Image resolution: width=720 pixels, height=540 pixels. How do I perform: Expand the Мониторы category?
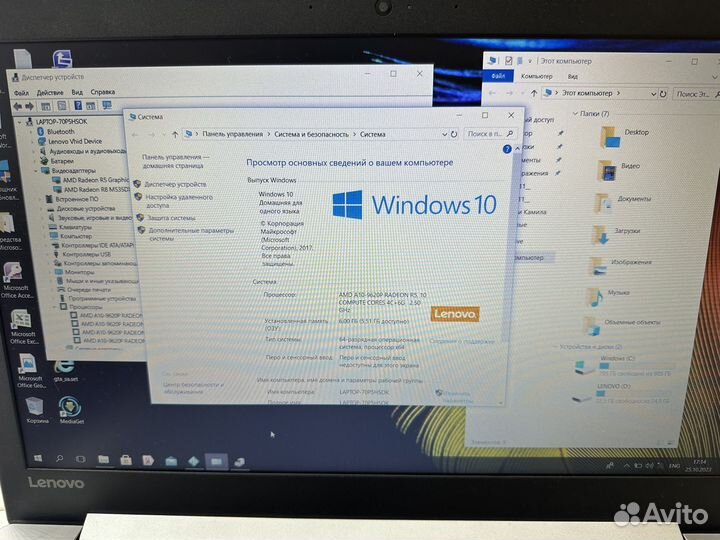click(x=49, y=272)
